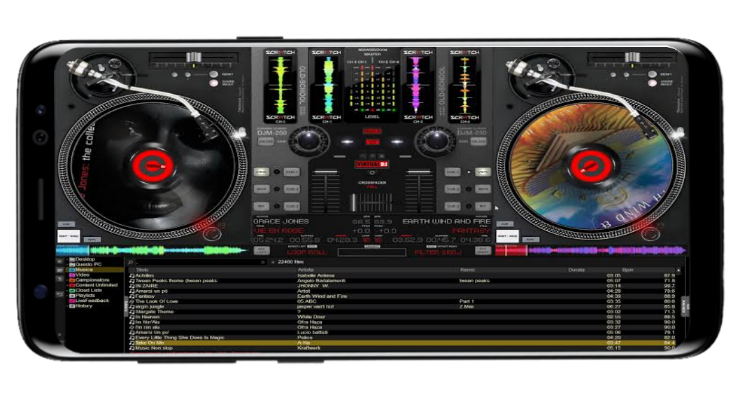
Task: Open the Campionatore folder
Action: pos(89,280)
